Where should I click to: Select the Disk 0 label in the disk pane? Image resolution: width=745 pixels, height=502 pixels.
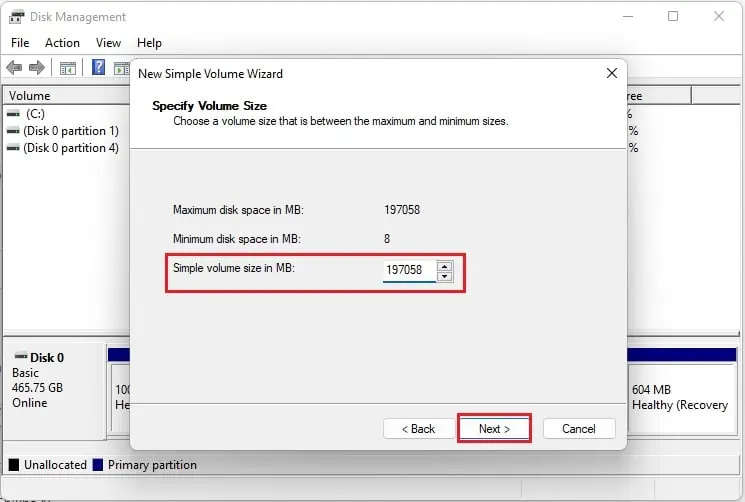point(47,357)
